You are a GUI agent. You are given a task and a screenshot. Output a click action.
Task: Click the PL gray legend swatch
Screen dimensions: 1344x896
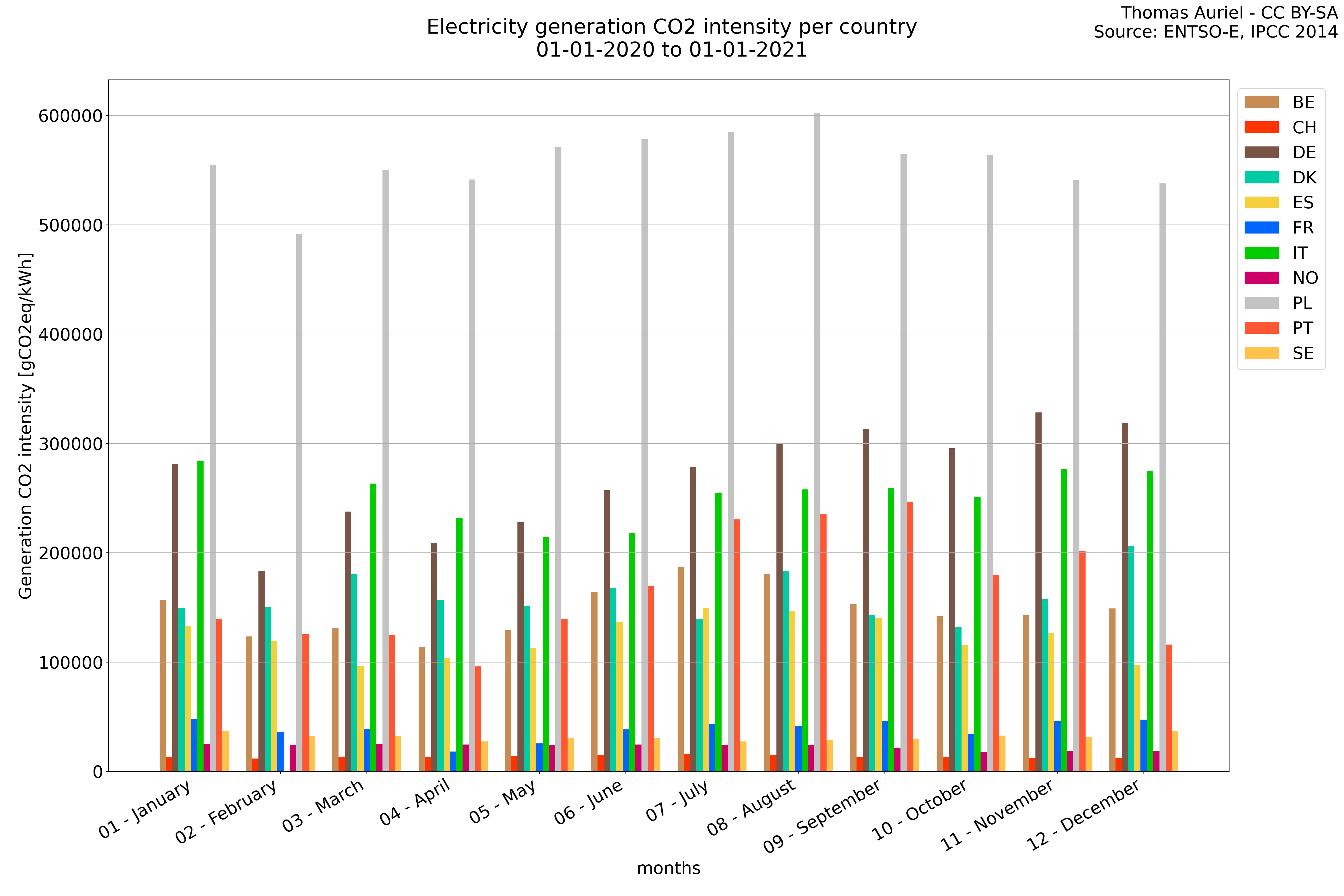pyautogui.click(x=1261, y=303)
